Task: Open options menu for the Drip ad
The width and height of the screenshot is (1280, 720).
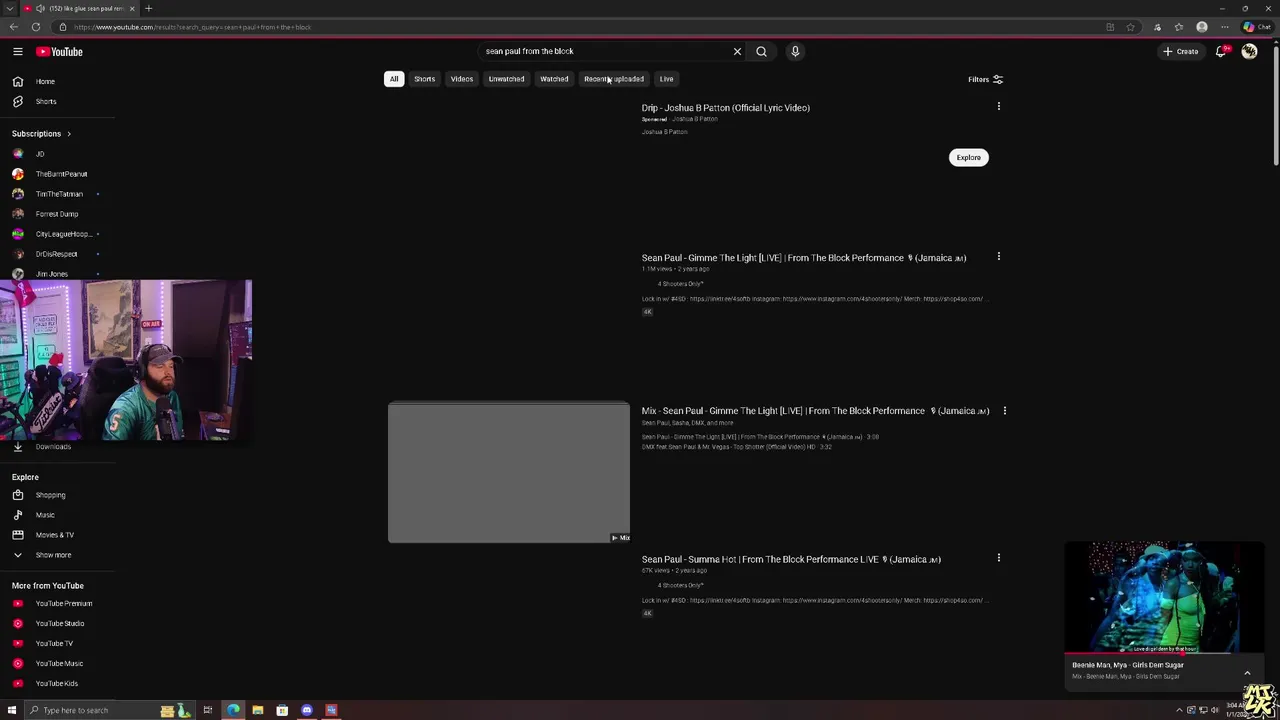Action: (998, 106)
